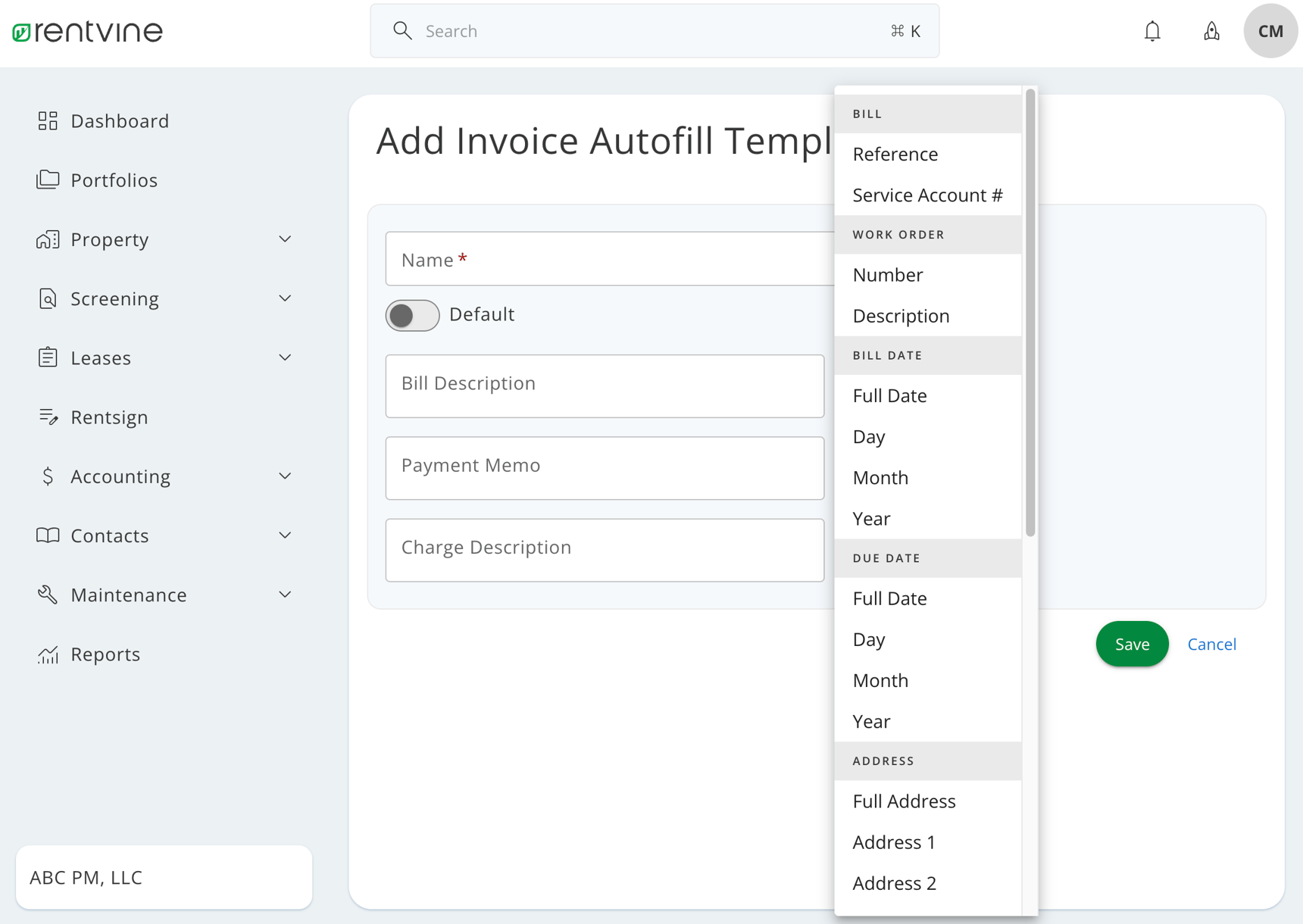The width and height of the screenshot is (1303, 924).
Task: Choose Full Address under Address section
Action: coord(904,801)
